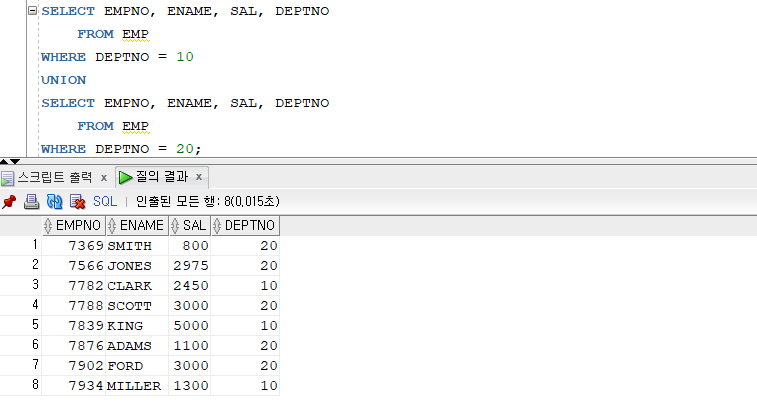Image resolution: width=757 pixels, height=404 pixels.
Task: Select cell SMITH in ENAME column
Action: tap(137, 246)
